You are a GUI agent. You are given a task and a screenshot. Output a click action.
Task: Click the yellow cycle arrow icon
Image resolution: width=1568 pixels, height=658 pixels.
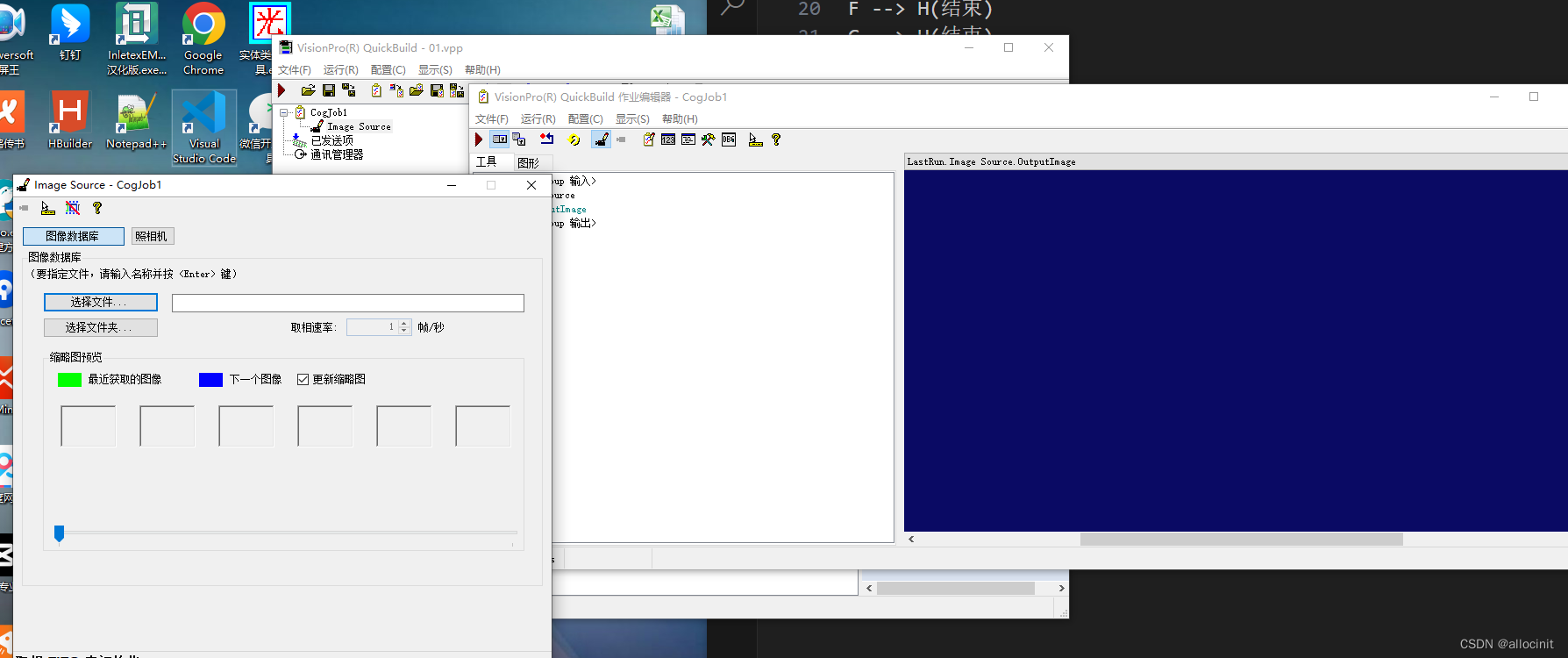tap(574, 139)
